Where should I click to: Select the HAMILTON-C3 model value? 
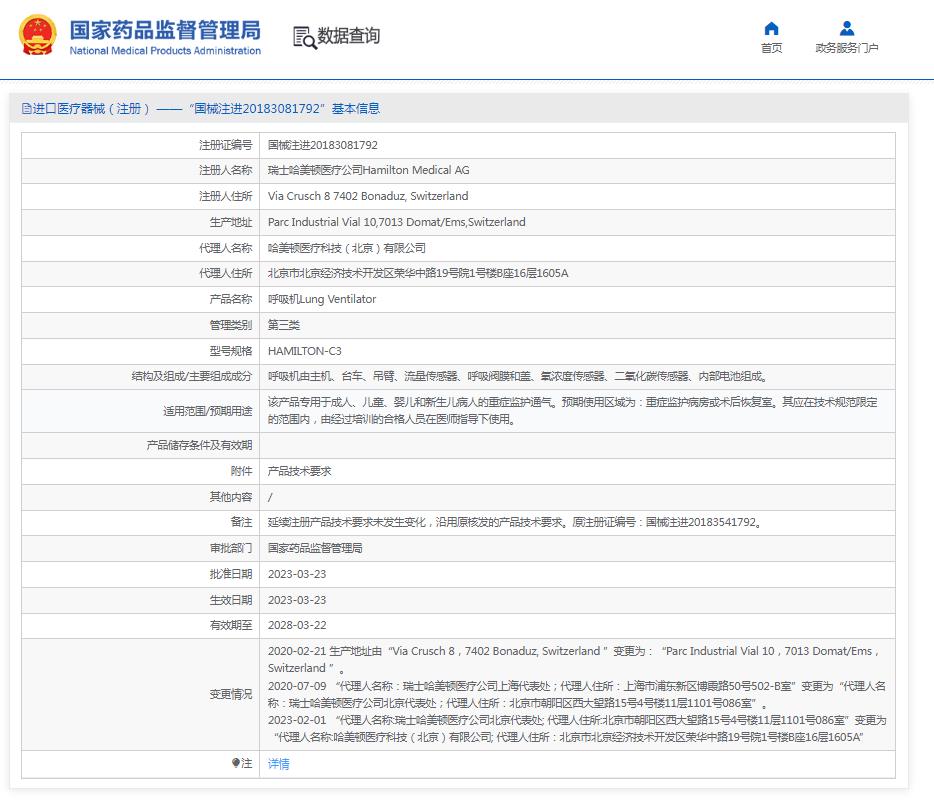304,351
